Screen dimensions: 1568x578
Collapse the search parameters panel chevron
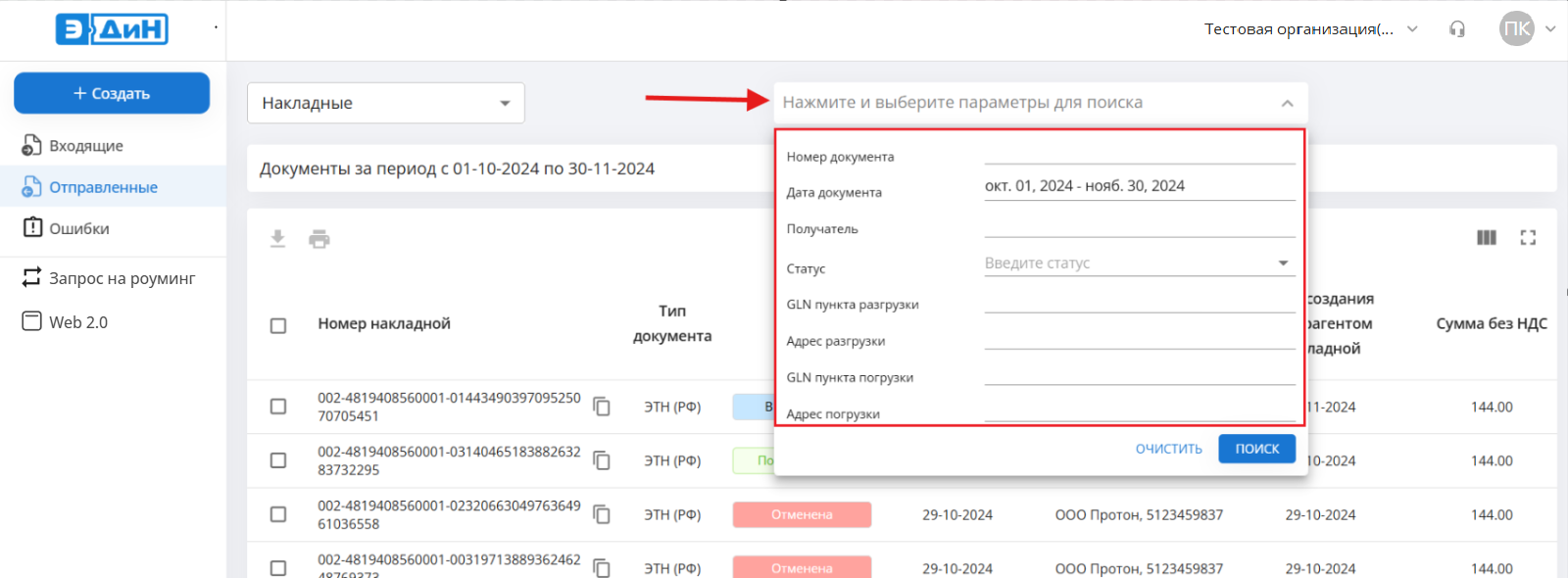[1287, 103]
